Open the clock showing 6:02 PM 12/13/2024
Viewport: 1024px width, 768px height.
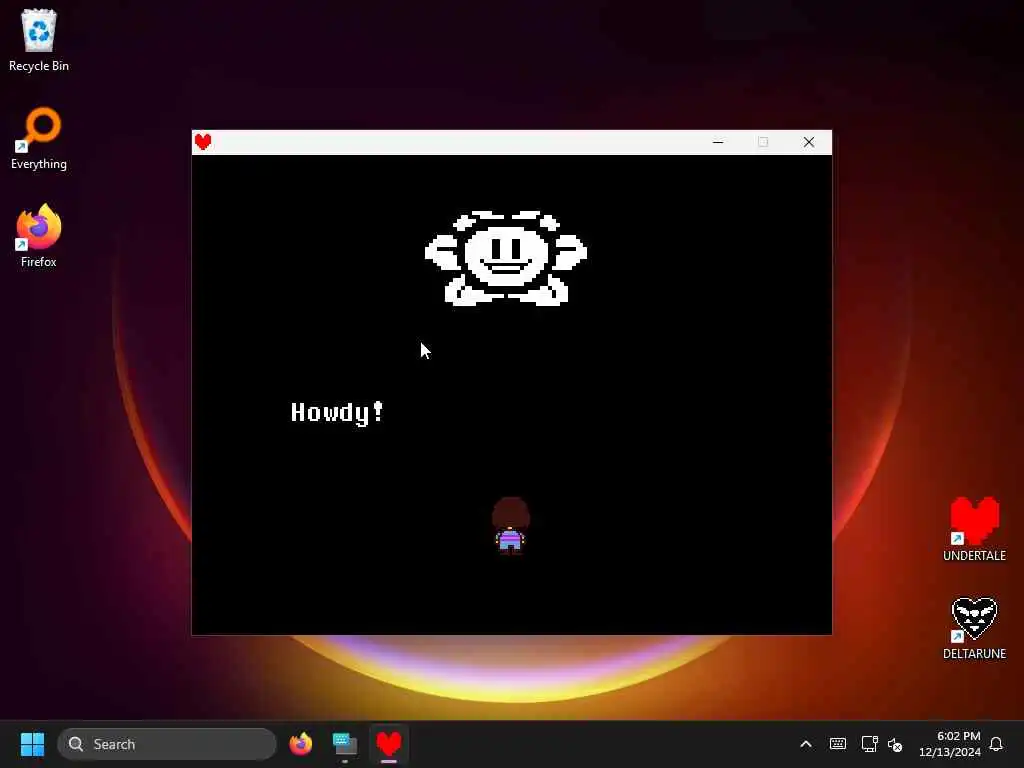pyautogui.click(x=950, y=744)
